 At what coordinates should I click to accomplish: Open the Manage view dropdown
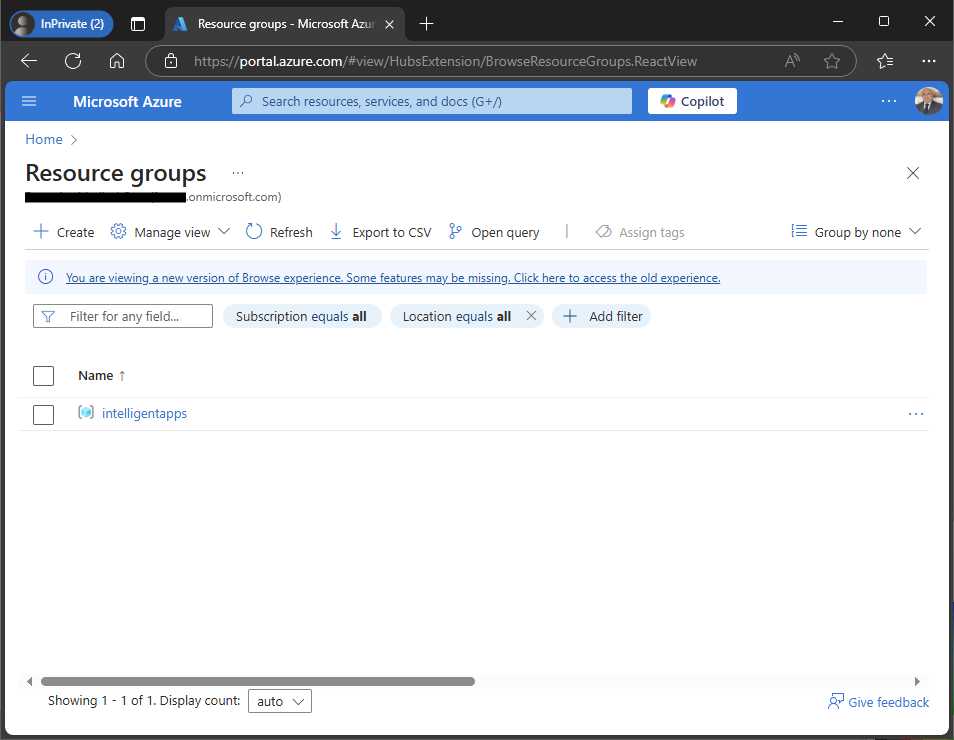[170, 232]
